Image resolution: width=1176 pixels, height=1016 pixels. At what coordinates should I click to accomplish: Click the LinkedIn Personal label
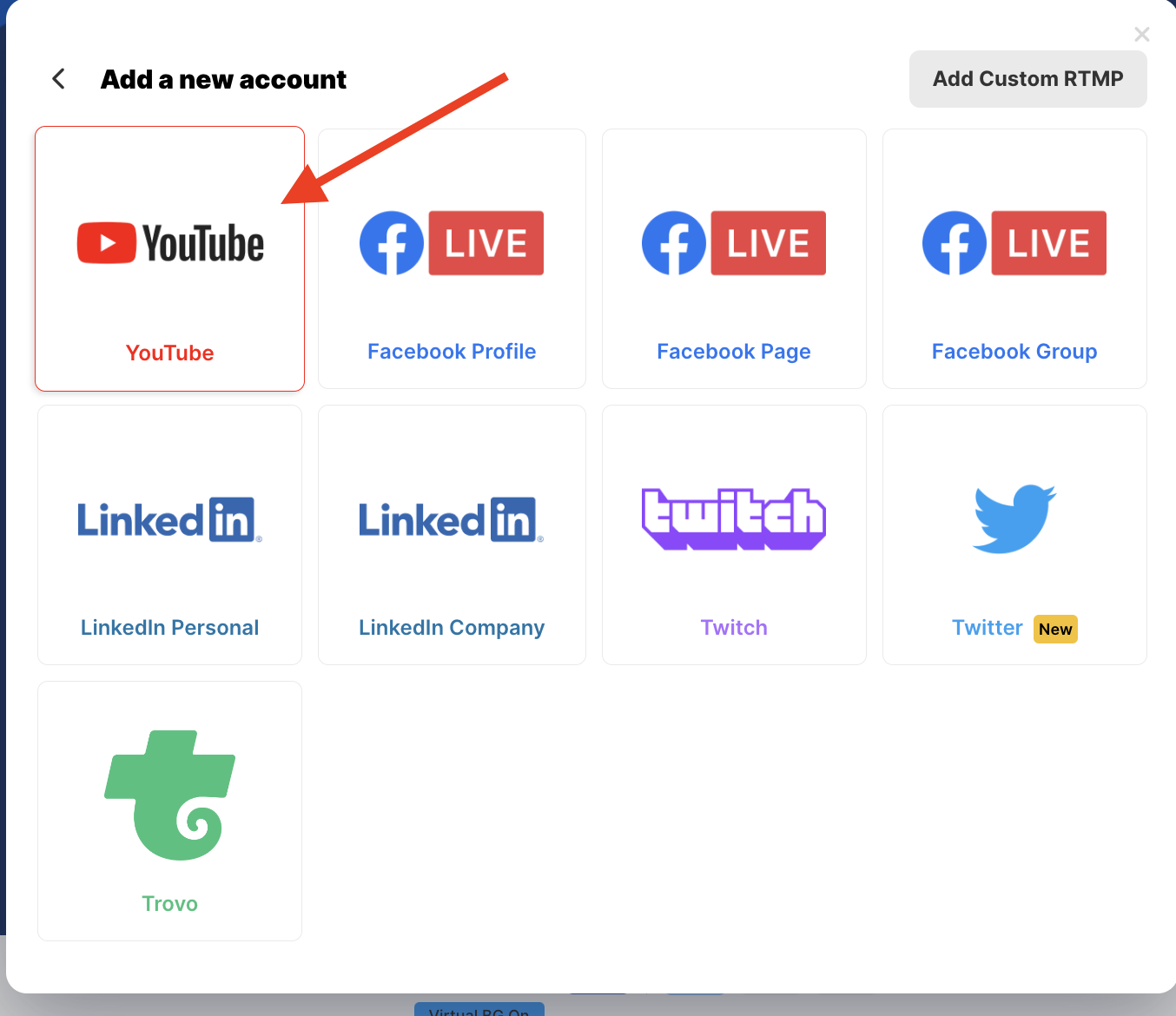coord(170,628)
